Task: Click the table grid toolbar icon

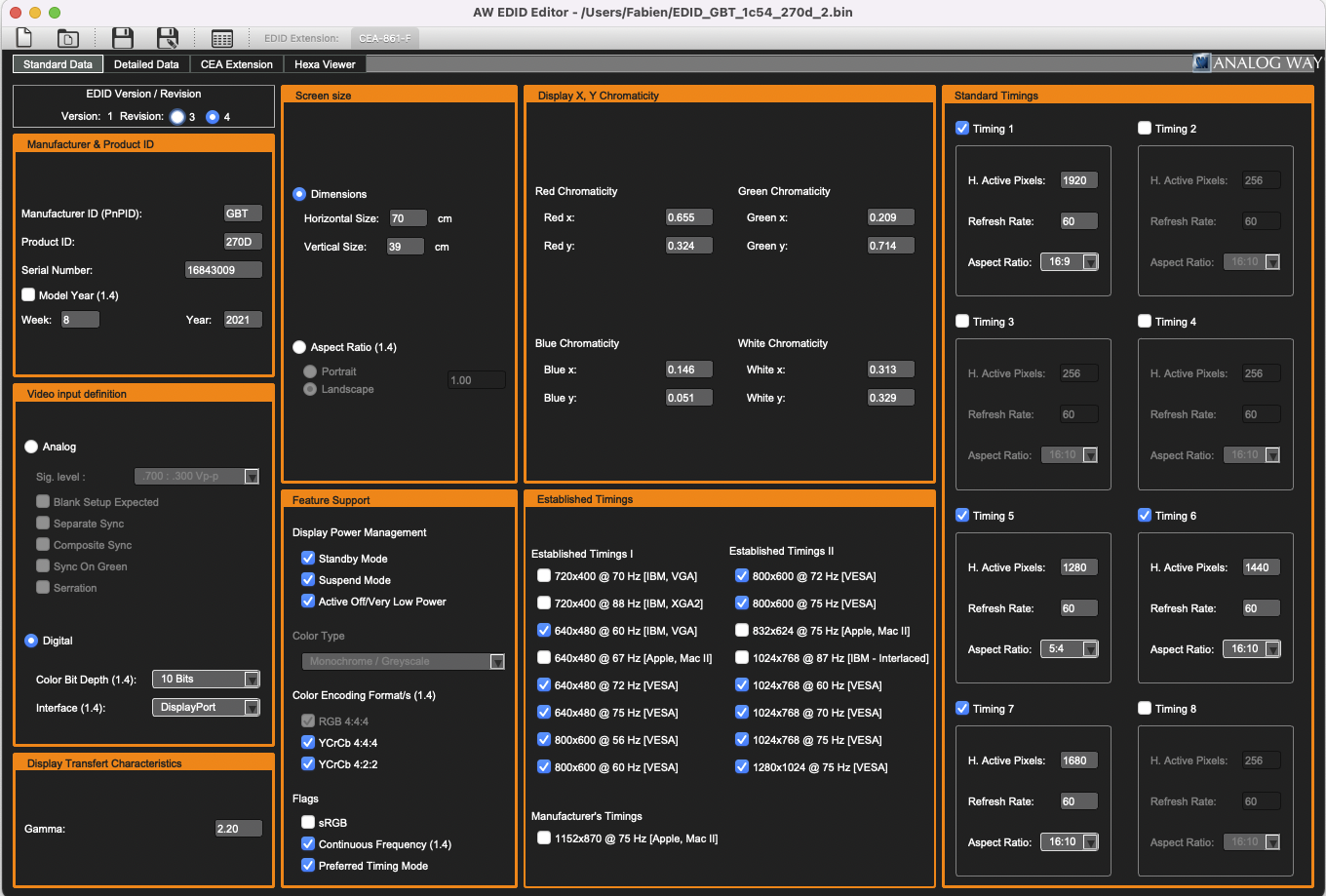Action: click(222, 38)
